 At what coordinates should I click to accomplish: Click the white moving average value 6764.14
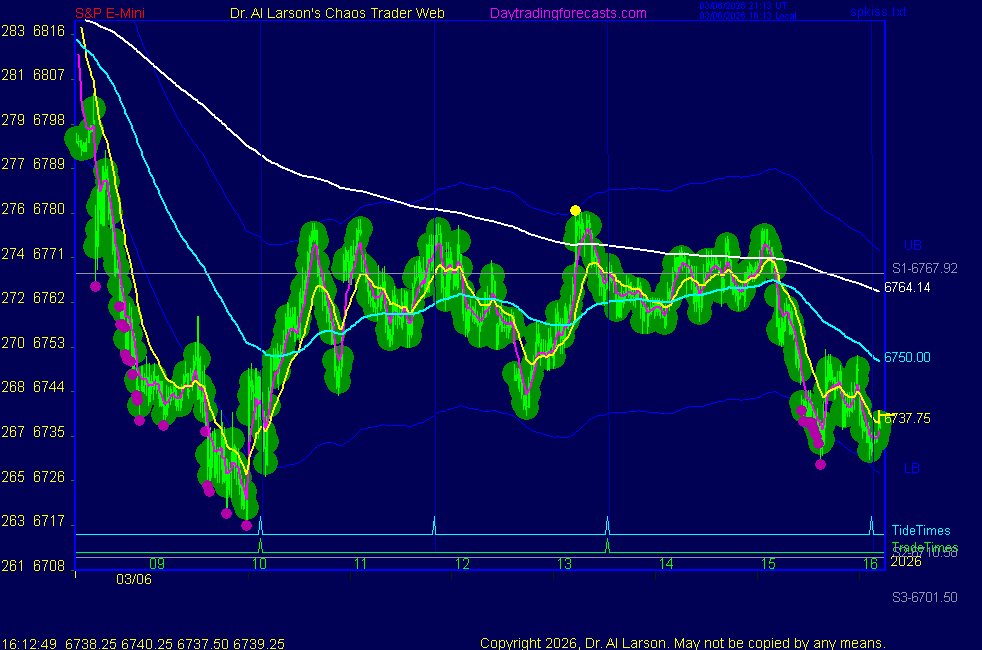click(907, 288)
